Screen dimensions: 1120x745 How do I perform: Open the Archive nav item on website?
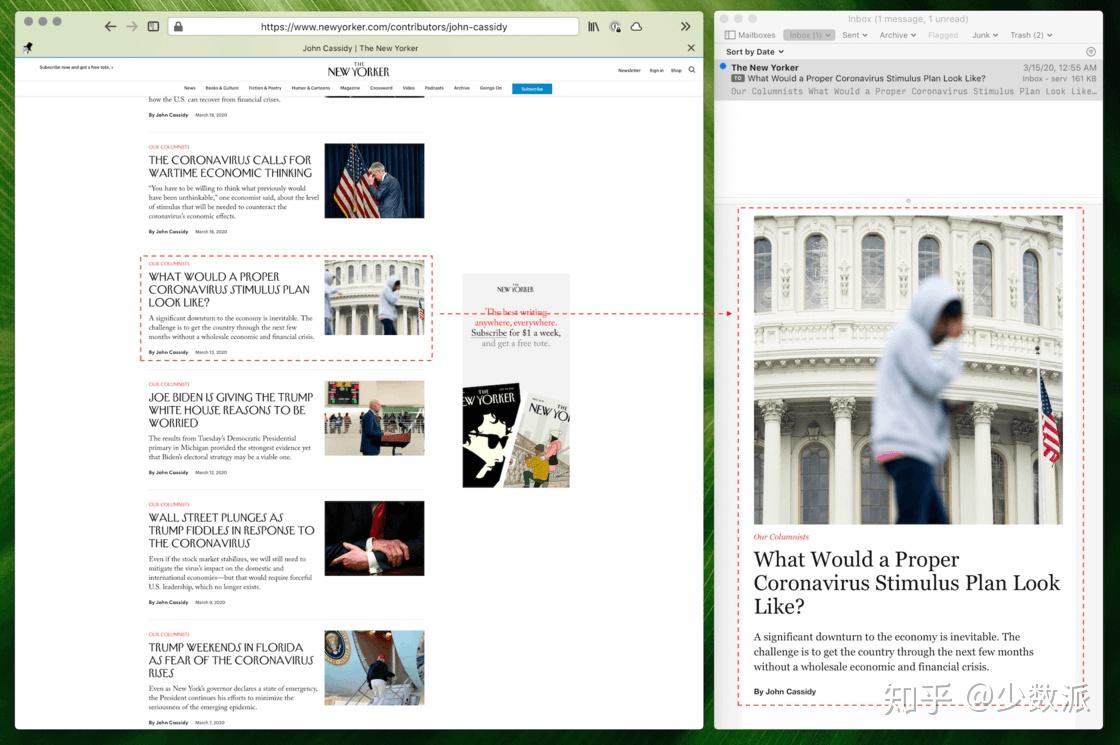(462, 88)
